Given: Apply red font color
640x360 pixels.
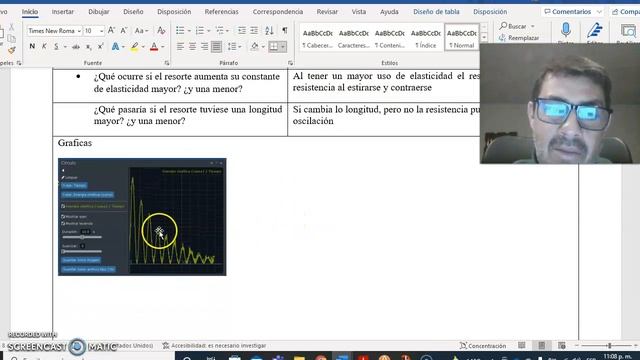Looking at the screenshot, I should (x=154, y=47).
